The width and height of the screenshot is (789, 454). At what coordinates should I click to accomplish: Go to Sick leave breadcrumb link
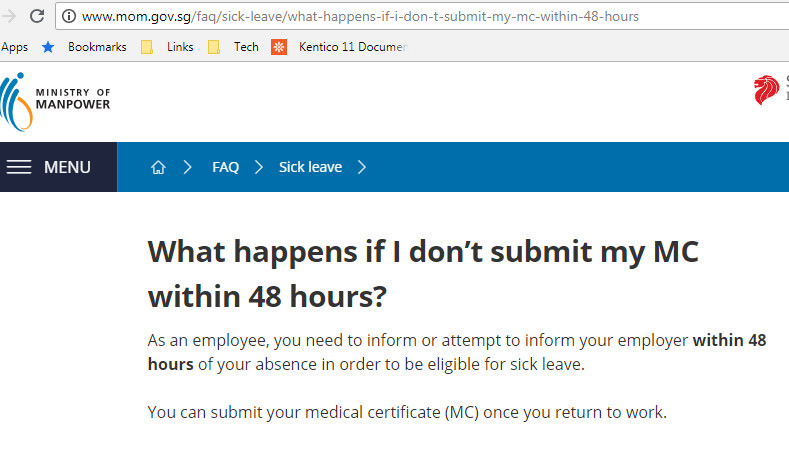[310, 167]
